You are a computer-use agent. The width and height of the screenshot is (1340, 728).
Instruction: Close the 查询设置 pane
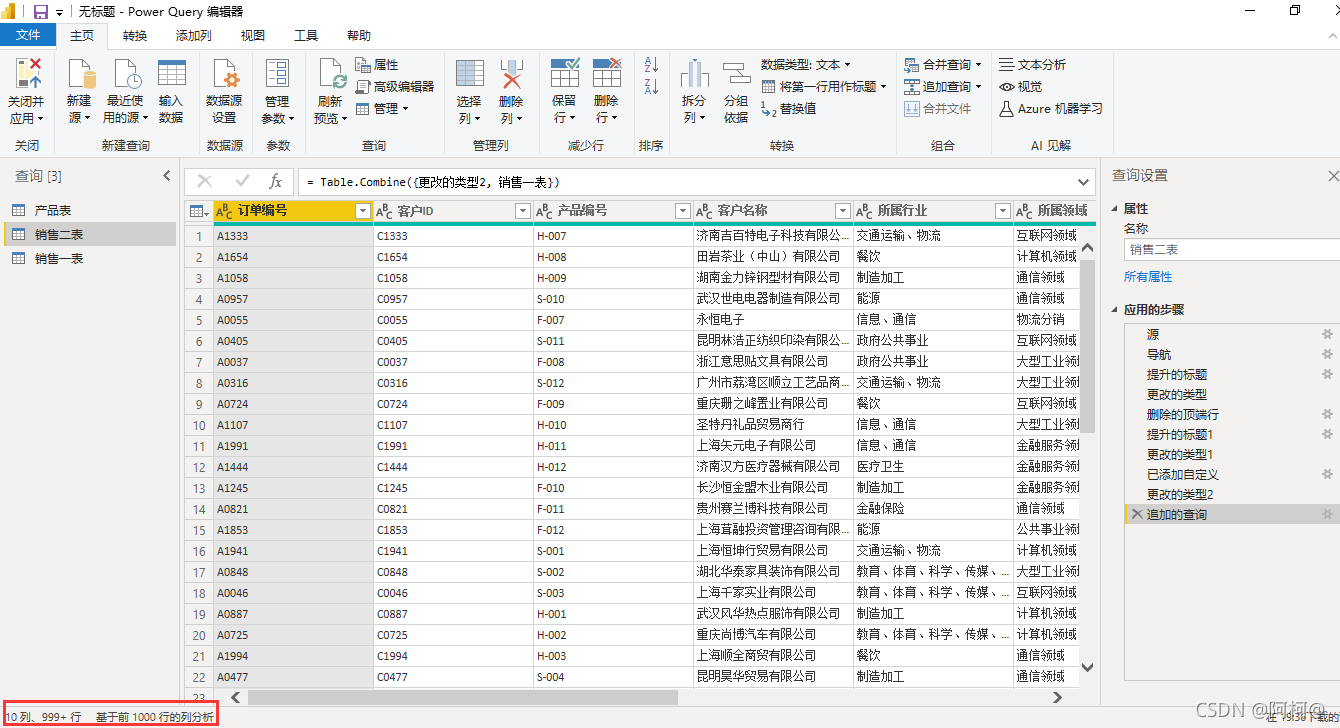pyautogui.click(x=1333, y=176)
